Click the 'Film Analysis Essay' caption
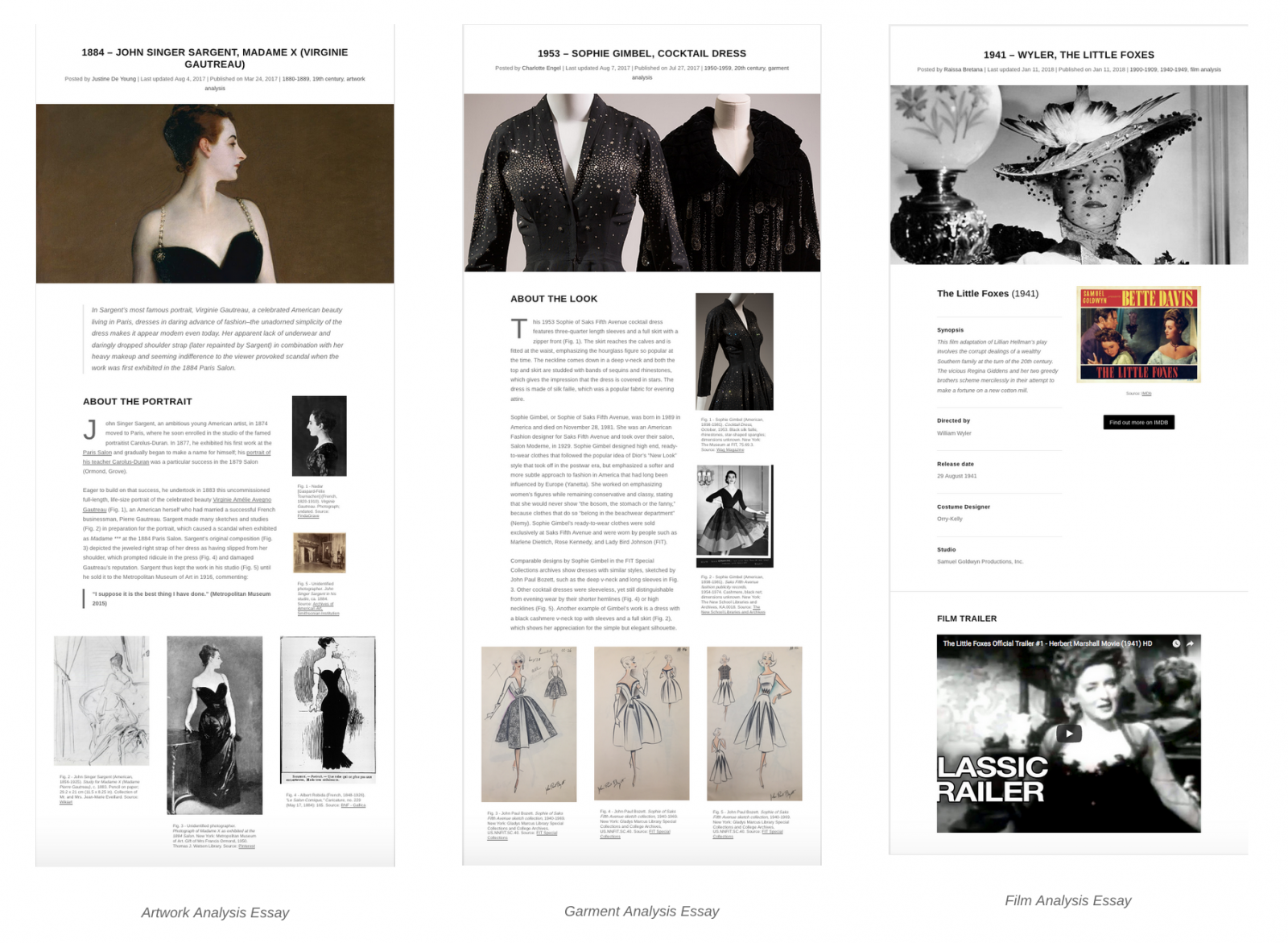Screen dimensions: 1288x943 [x=1068, y=900]
